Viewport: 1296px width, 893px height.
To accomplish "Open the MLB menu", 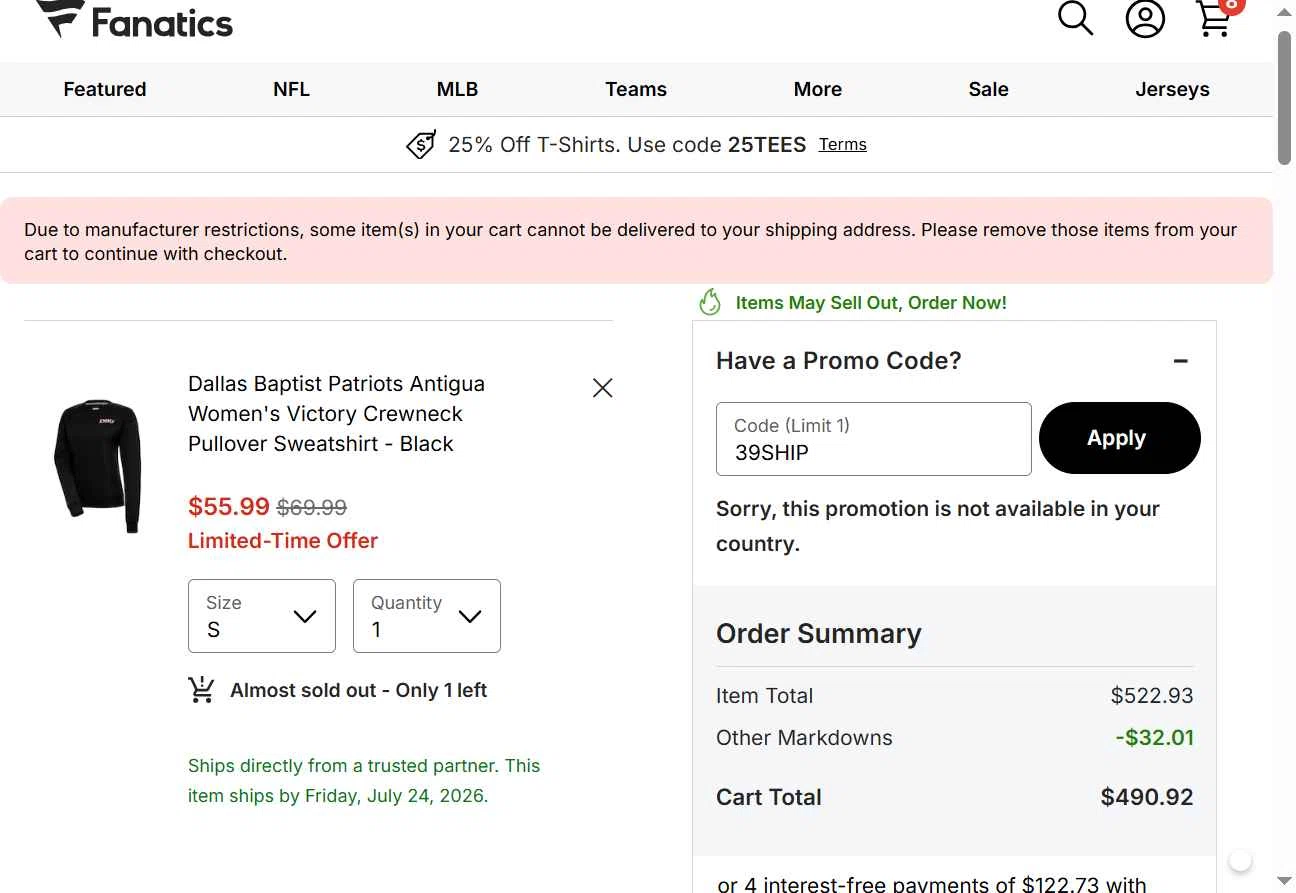I will pos(458,89).
